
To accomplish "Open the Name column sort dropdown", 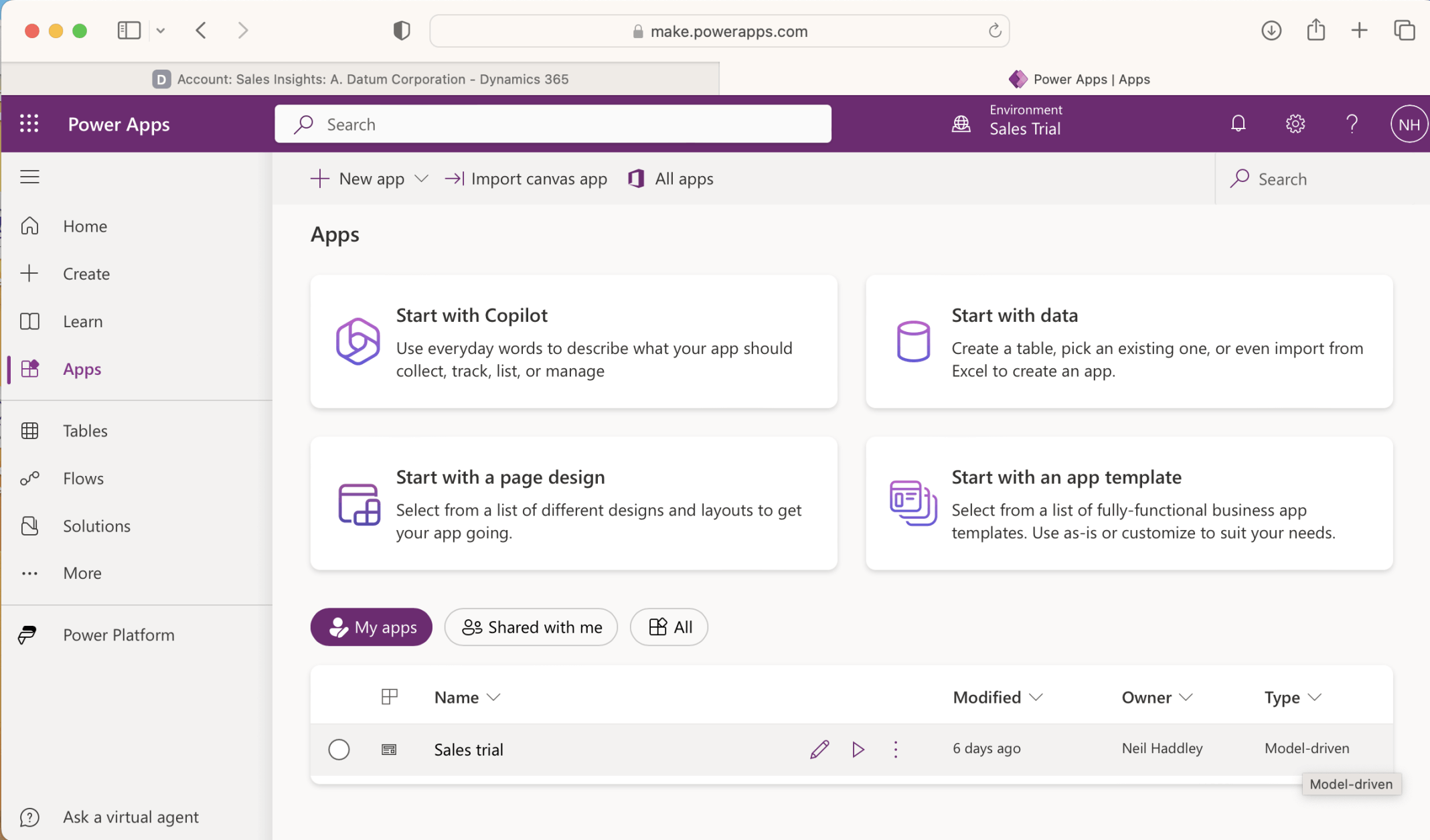I will (x=494, y=697).
